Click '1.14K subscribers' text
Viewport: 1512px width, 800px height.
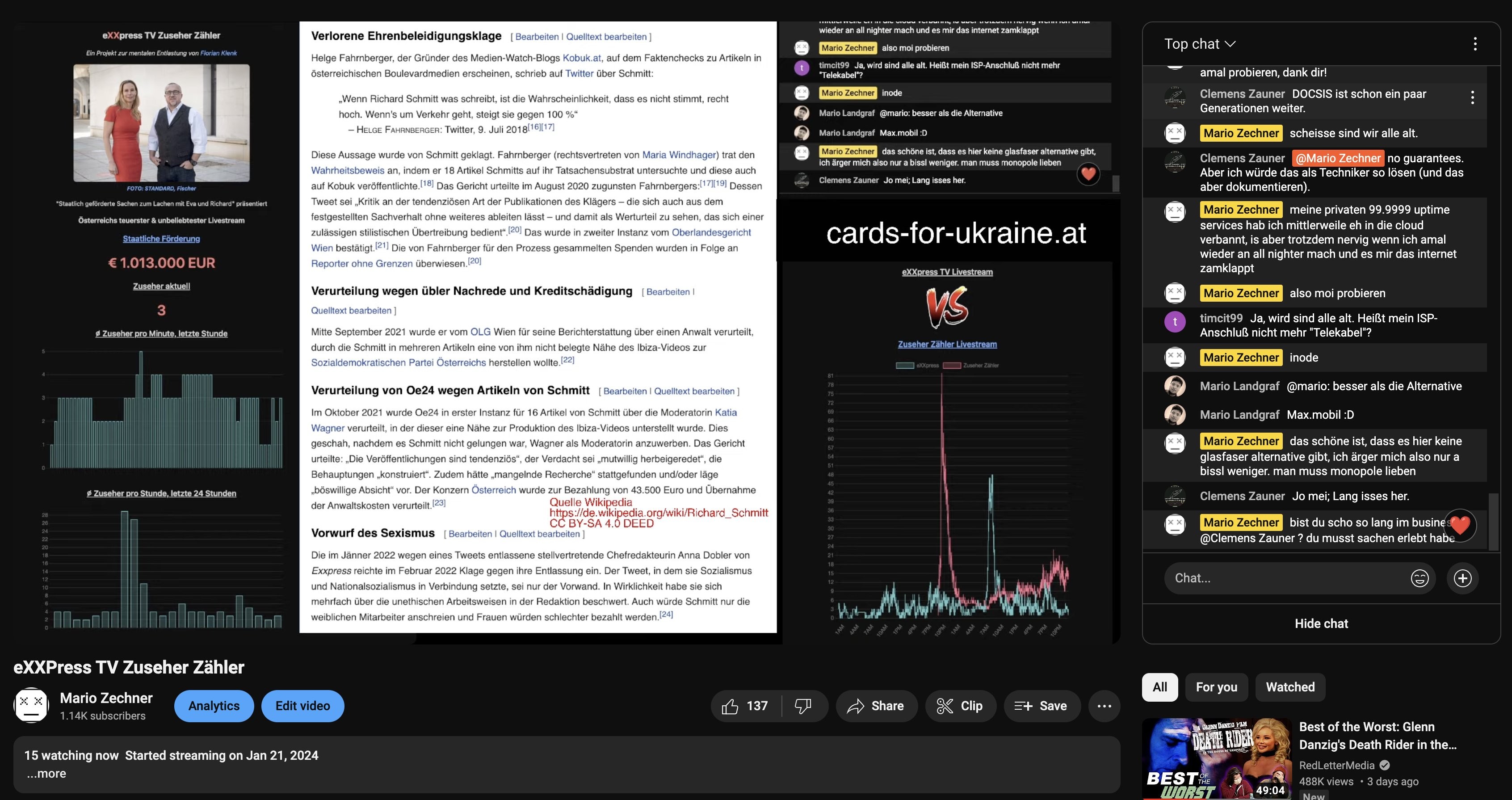pyautogui.click(x=103, y=716)
